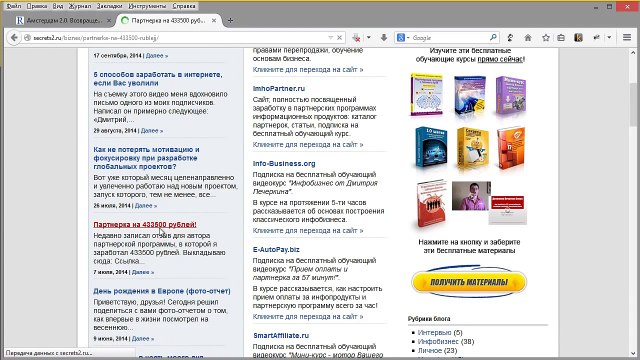
Task: Go to the browser Home page
Action: point(528,38)
